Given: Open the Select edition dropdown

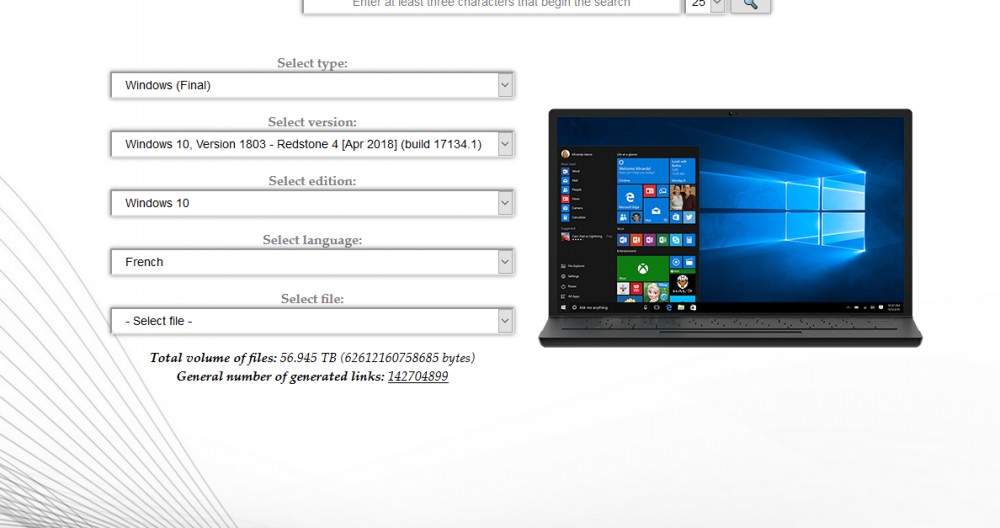Looking at the screenshot, I should tap(312, 203).
